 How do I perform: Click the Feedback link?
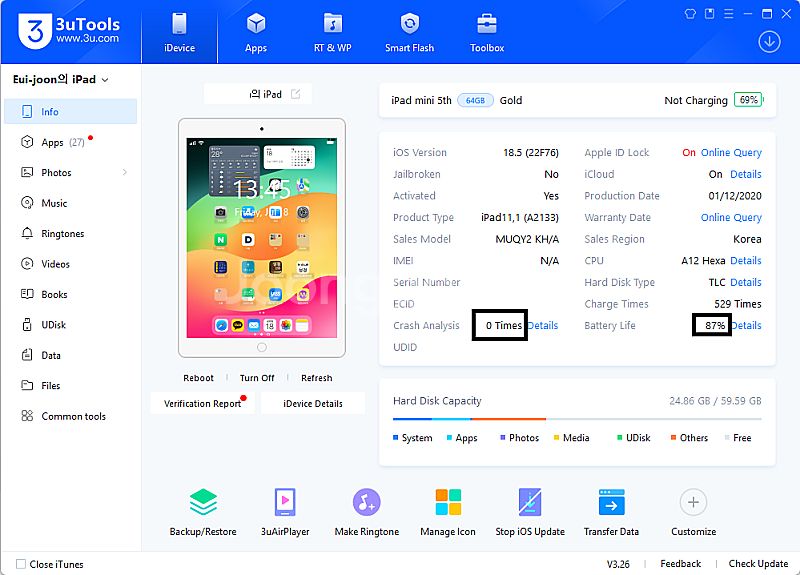(681, 564)
